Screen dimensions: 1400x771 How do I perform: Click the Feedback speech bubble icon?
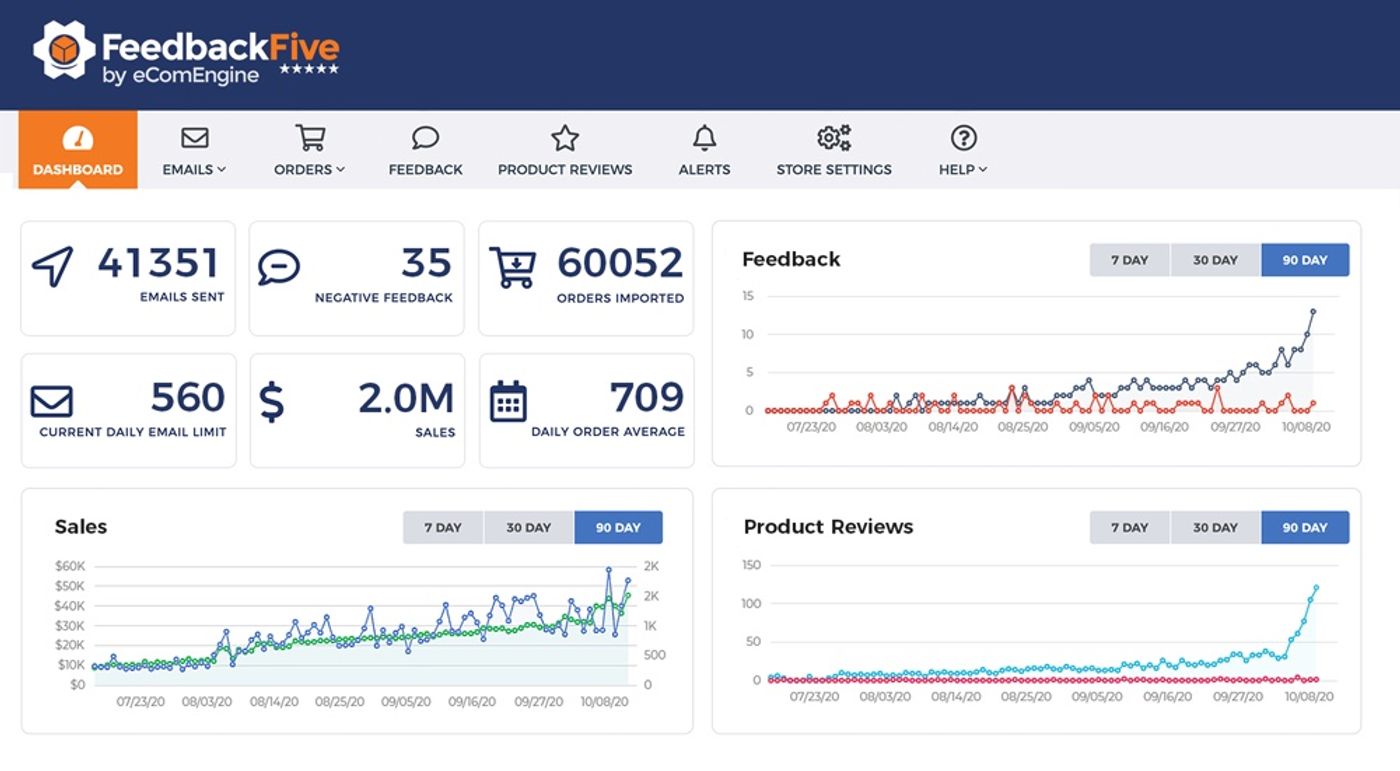425,138
